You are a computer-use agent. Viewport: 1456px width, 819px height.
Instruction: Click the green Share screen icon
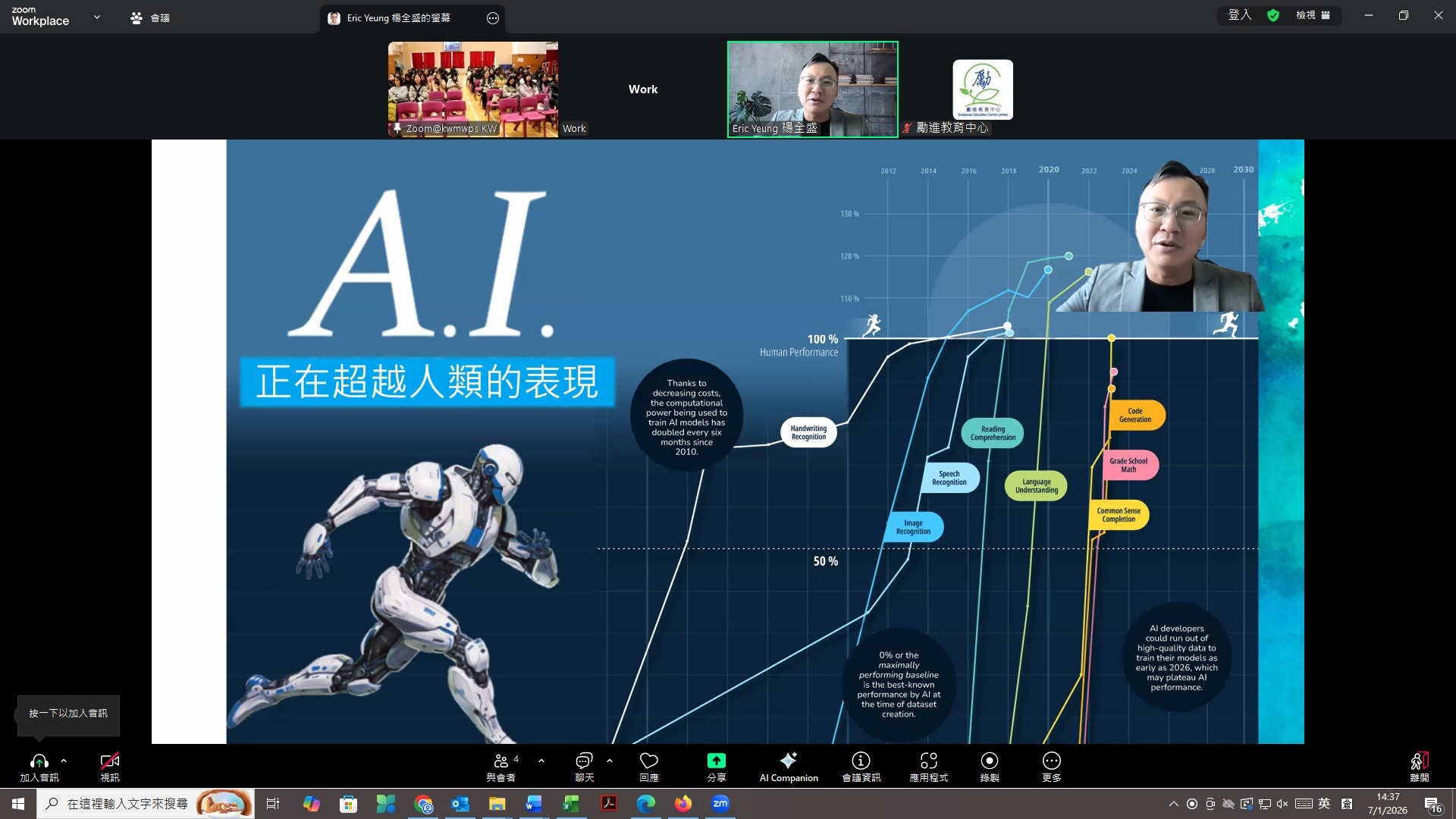(x=716, y=761)
